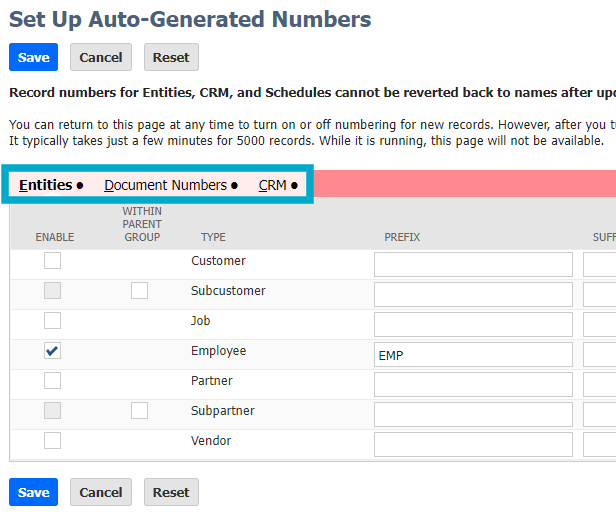Enable auto-numbering for Partner
Image resolution: width=616 pixels, height=514 pixels.
click(x=52, y=381)
